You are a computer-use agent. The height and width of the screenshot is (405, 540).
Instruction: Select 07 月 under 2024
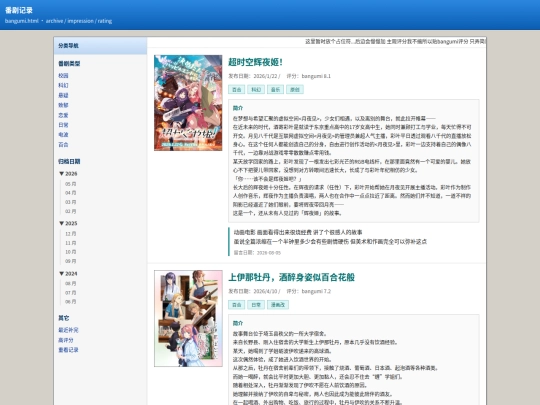[x=71, y=293]
